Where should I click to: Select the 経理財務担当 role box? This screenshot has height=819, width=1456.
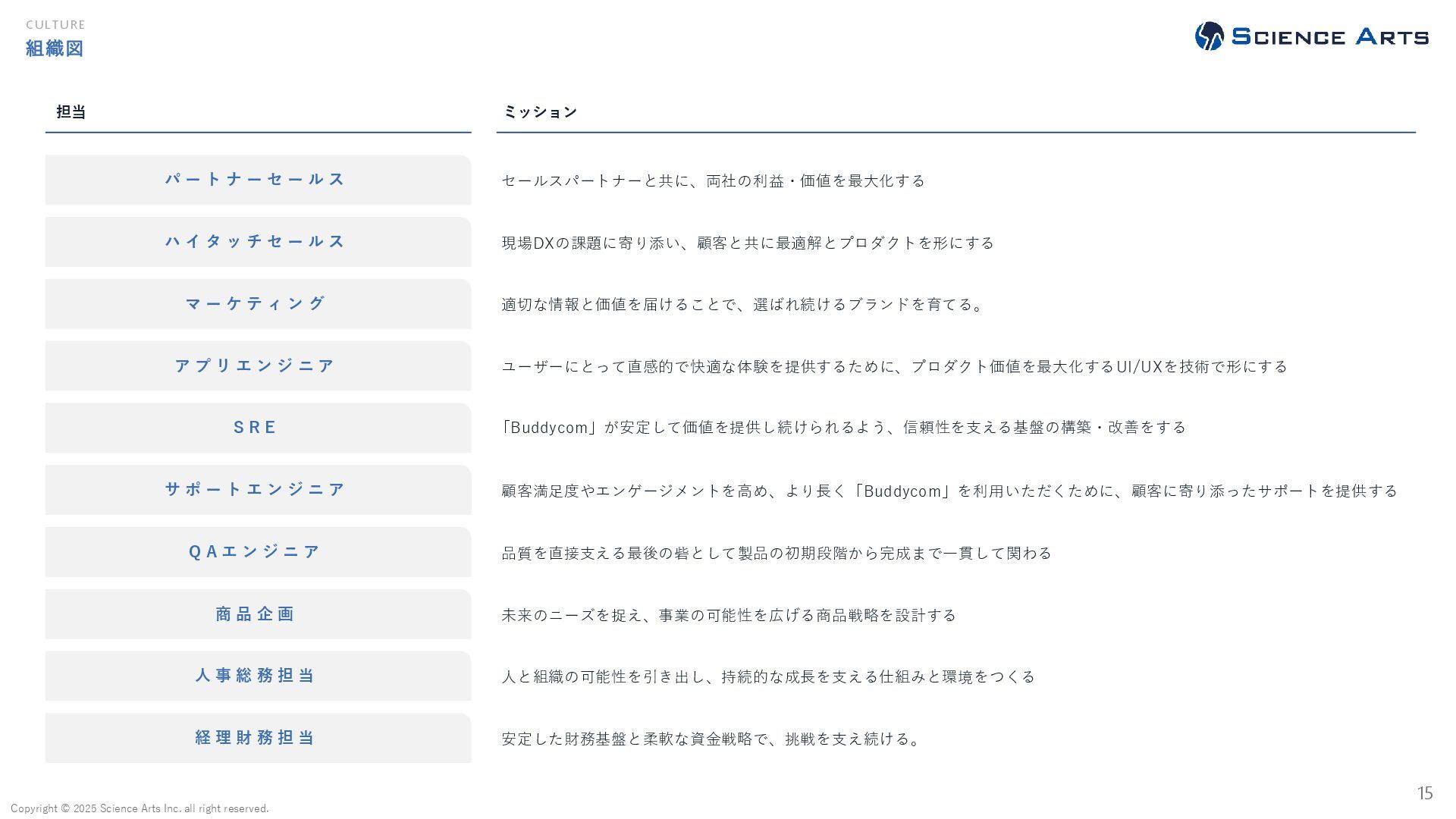(x=258, y=738)
